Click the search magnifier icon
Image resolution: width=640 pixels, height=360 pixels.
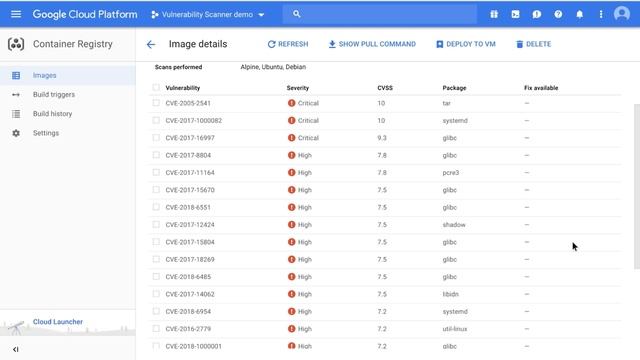[297, 14]
